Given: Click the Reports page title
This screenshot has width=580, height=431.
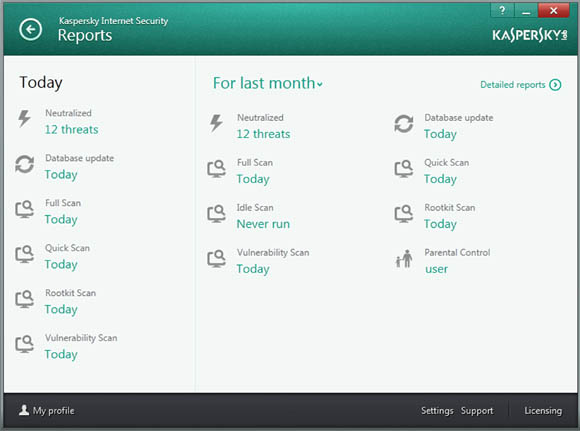Looking at the screenshot, I should click(85, 36).
